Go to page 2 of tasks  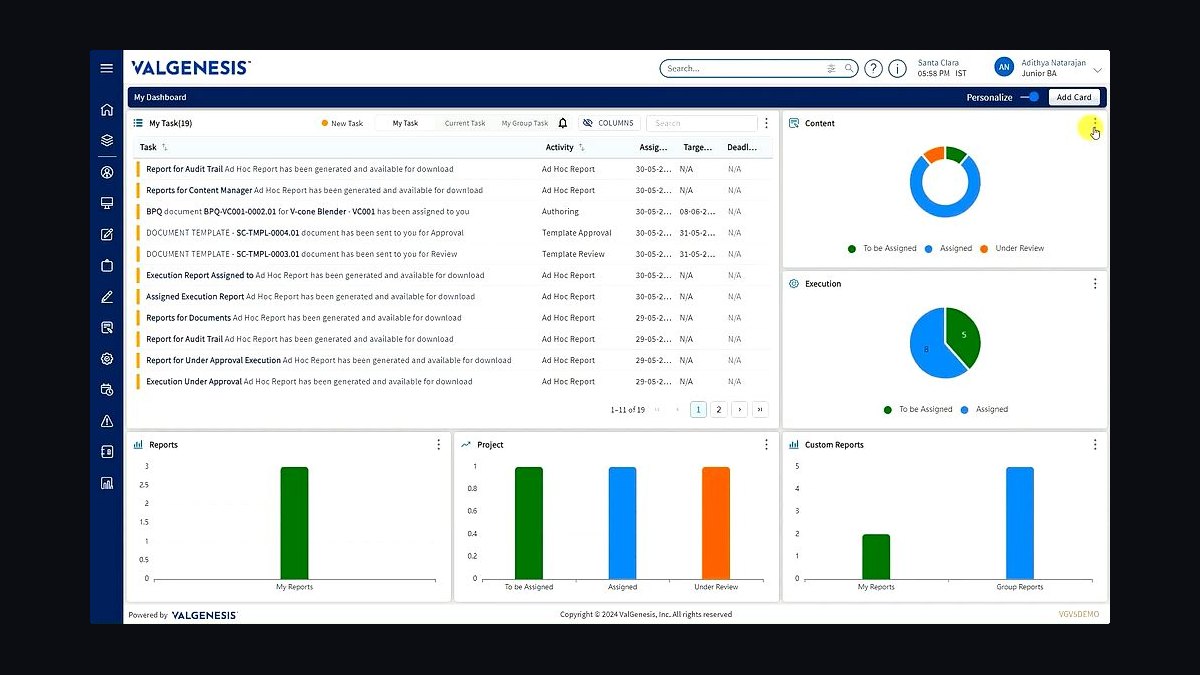coord(718,409)
